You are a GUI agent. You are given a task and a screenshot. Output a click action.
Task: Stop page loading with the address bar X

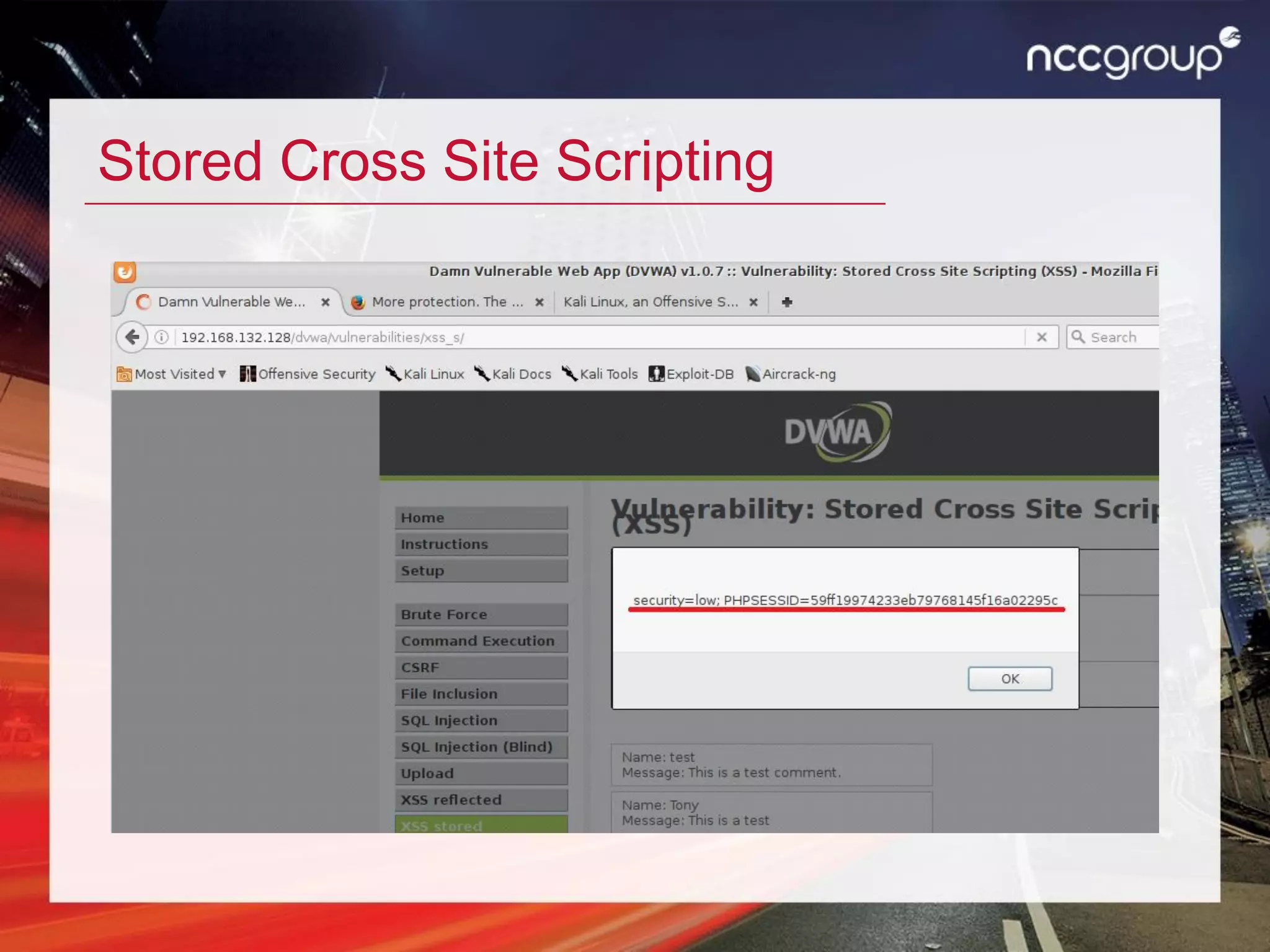1042,337
